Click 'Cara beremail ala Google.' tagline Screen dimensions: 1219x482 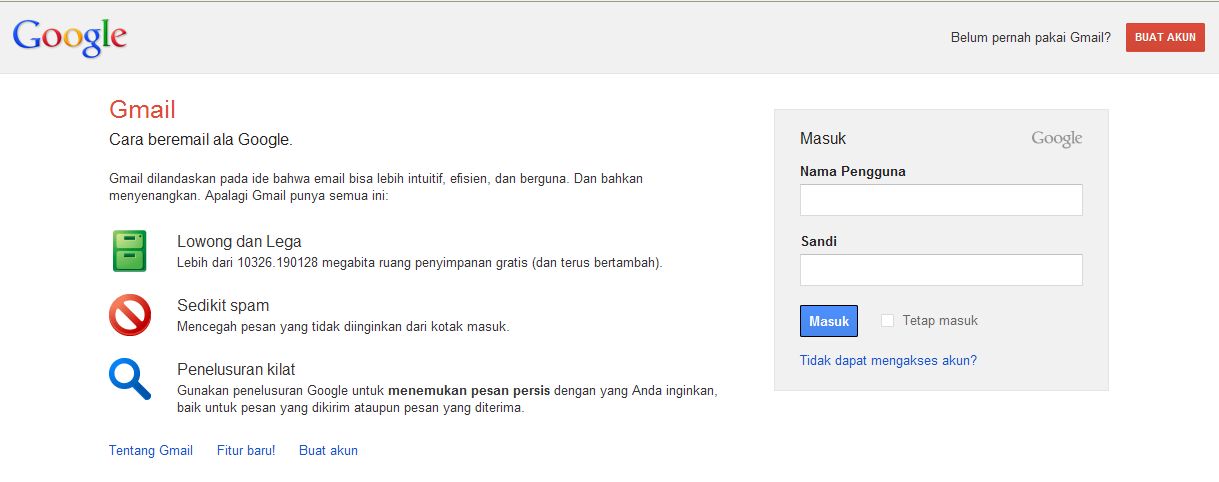click(x=200, y=139)
